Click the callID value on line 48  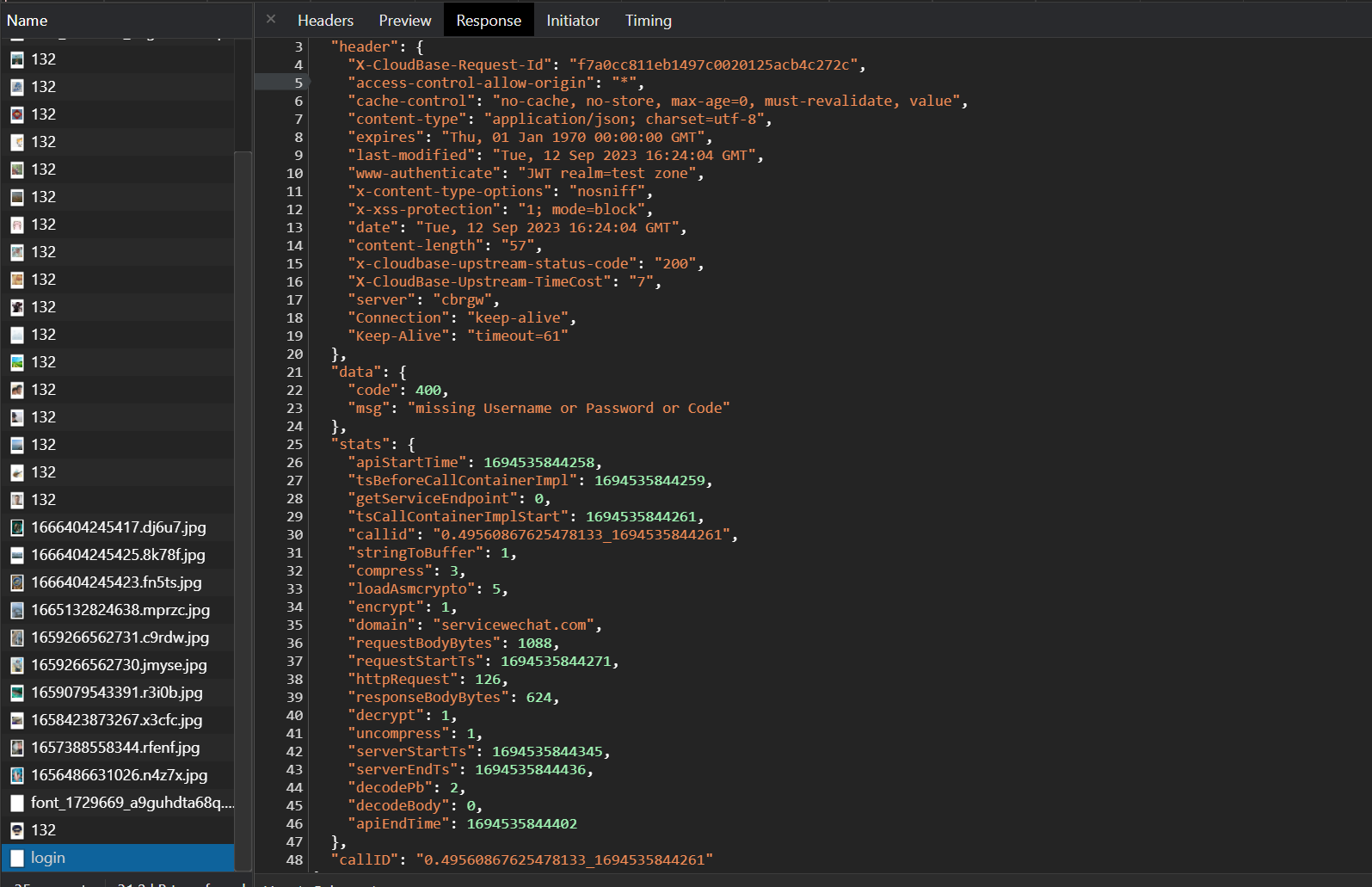564,859
